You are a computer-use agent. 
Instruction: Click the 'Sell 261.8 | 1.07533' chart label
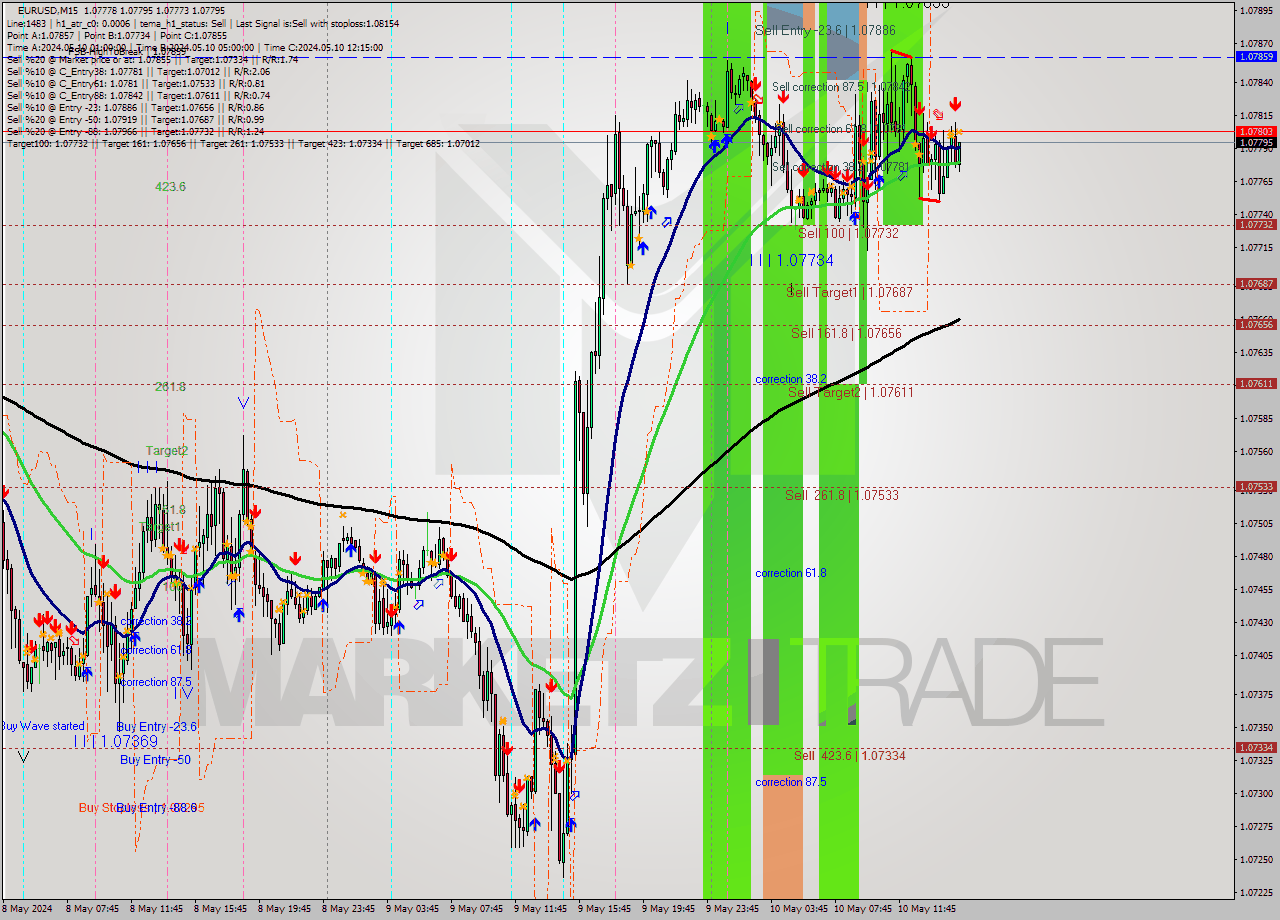pyautogui.click(x=841, y=495)
